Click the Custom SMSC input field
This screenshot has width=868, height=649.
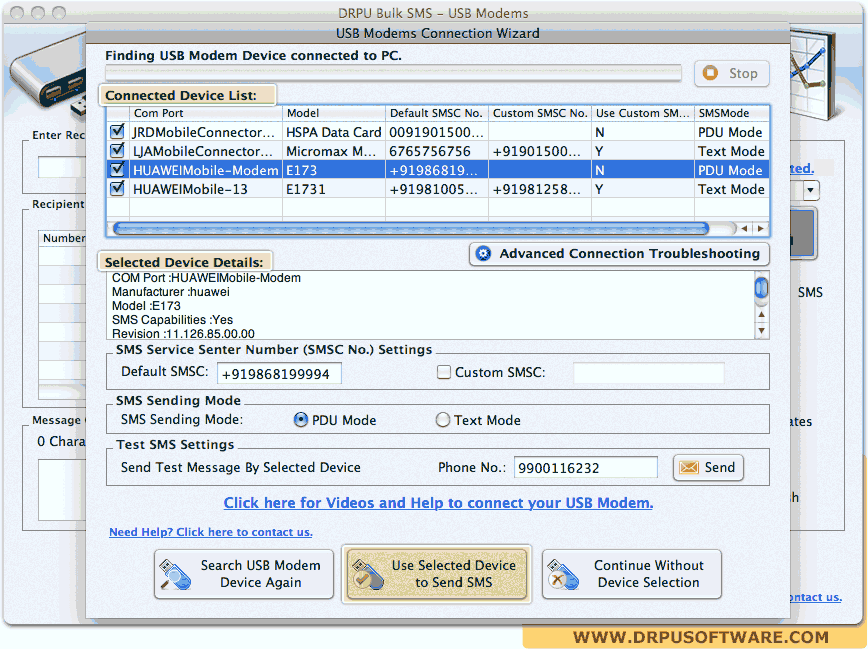pos(648,373)
